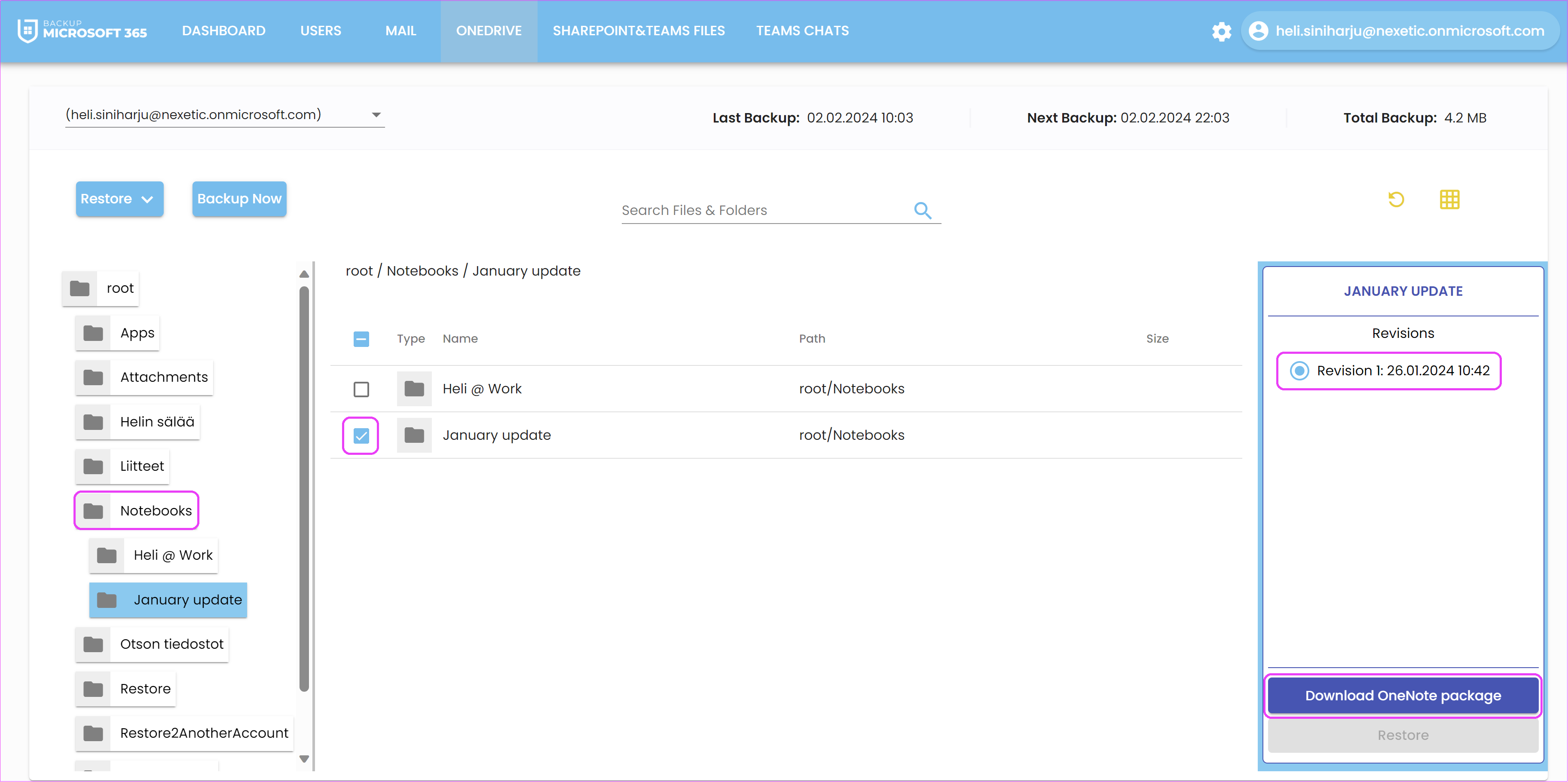The height and width of the screenshot is (782, 1568).
Task: Click the disabled Restore button in panel
Action: [1403, 735]
